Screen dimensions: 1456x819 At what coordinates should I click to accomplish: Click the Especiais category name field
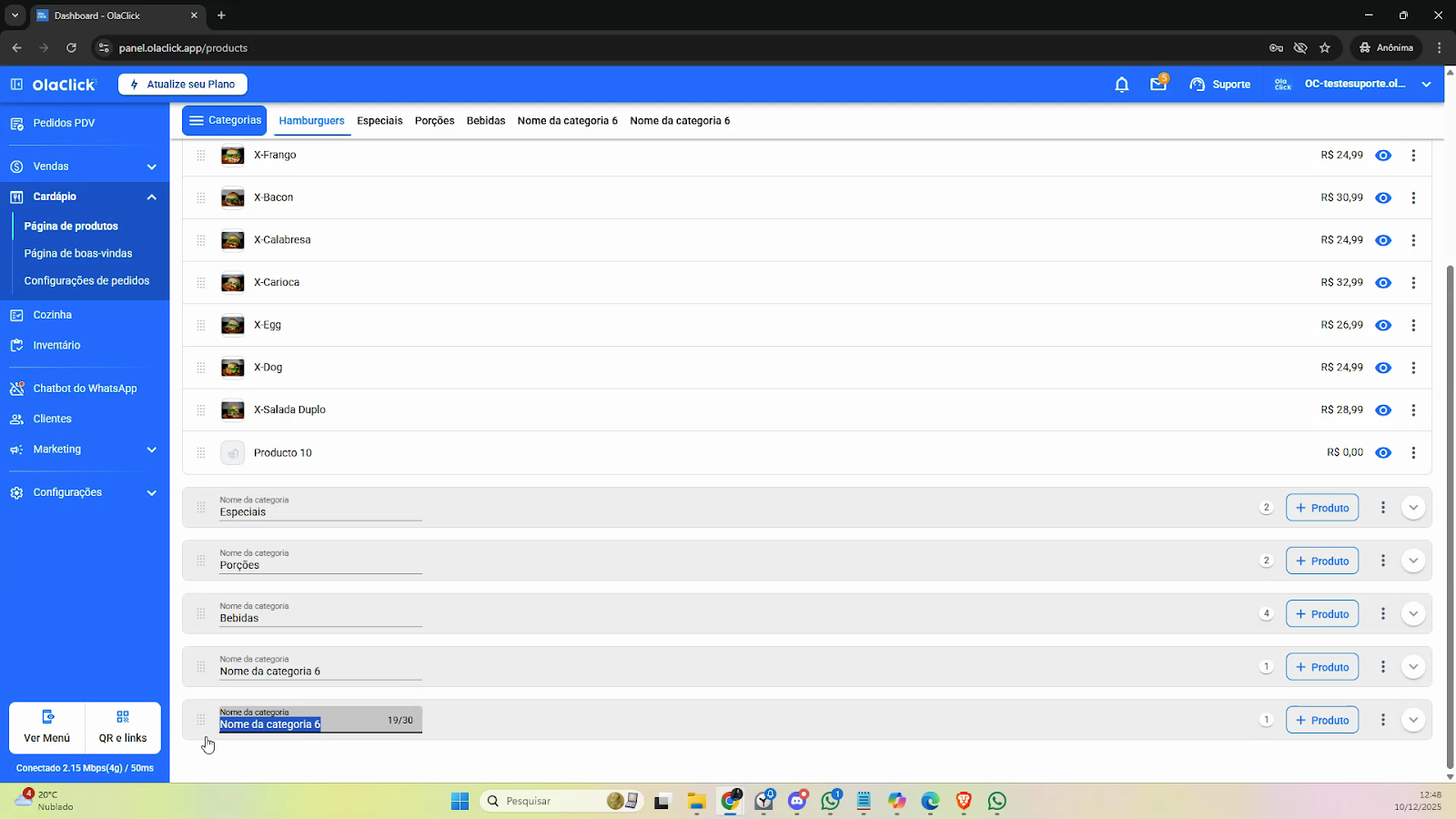click(319, 512)
